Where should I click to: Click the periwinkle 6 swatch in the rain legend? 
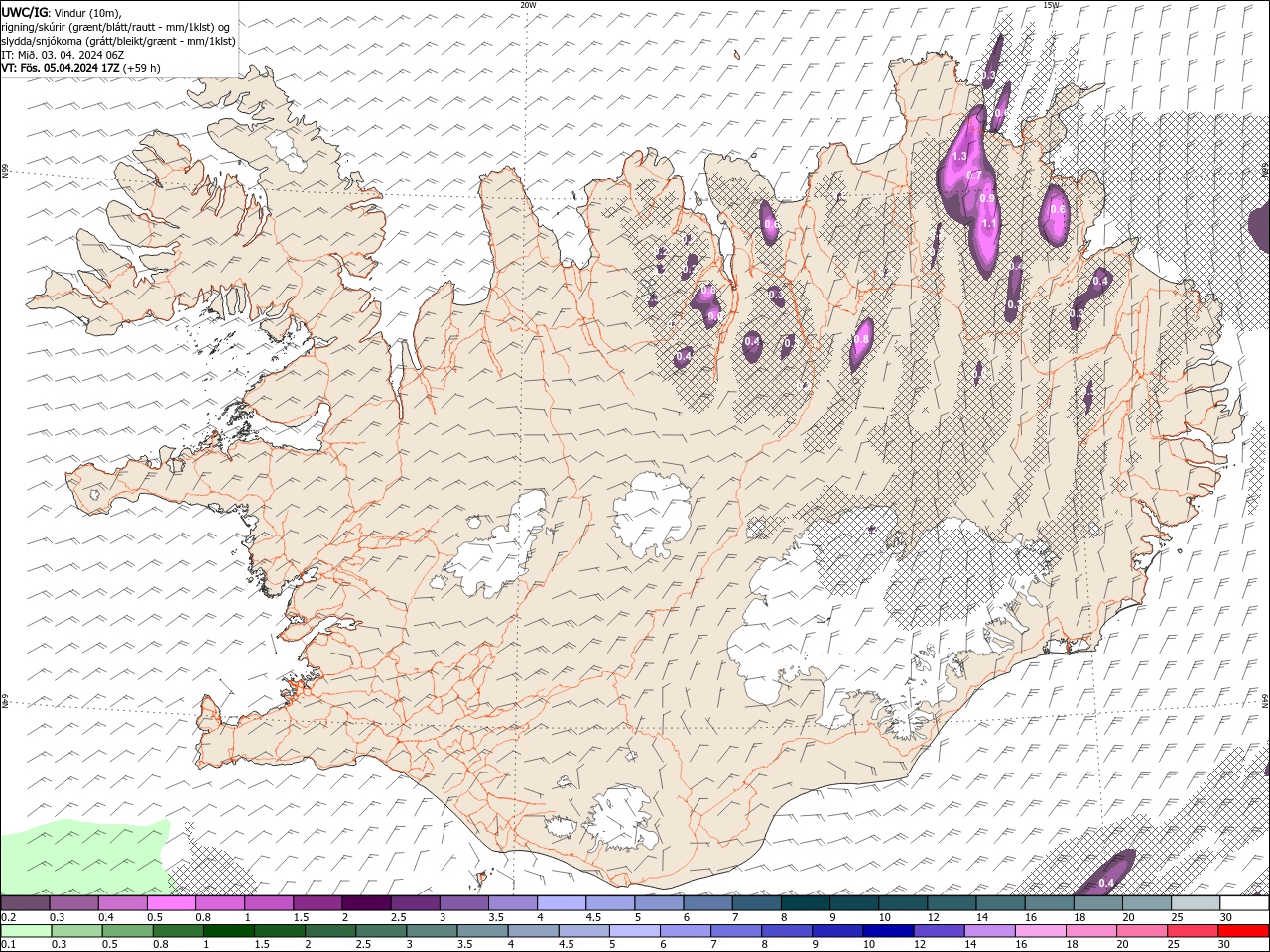[x=685, y=931]
